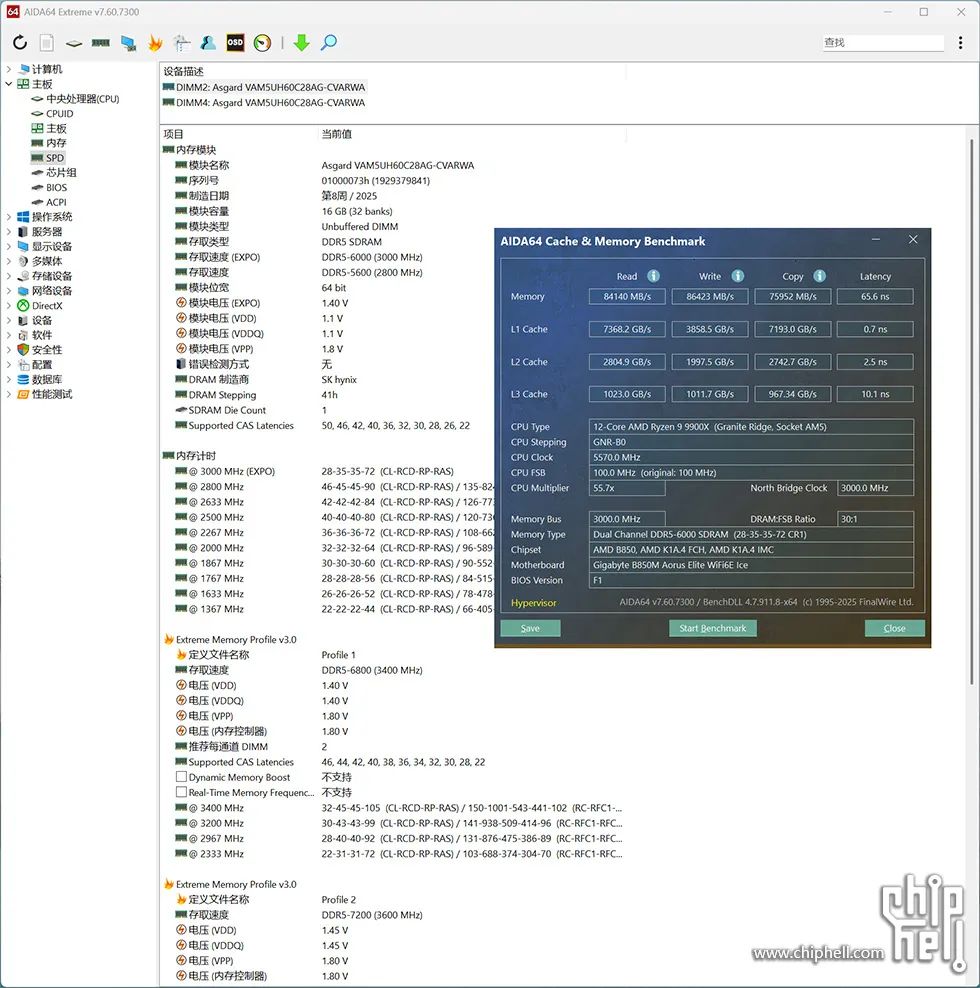Image resolution: width=980 pixels, height=988 pixels.
Task: Click the Start Benchmark button
Action: pos(713,628)
